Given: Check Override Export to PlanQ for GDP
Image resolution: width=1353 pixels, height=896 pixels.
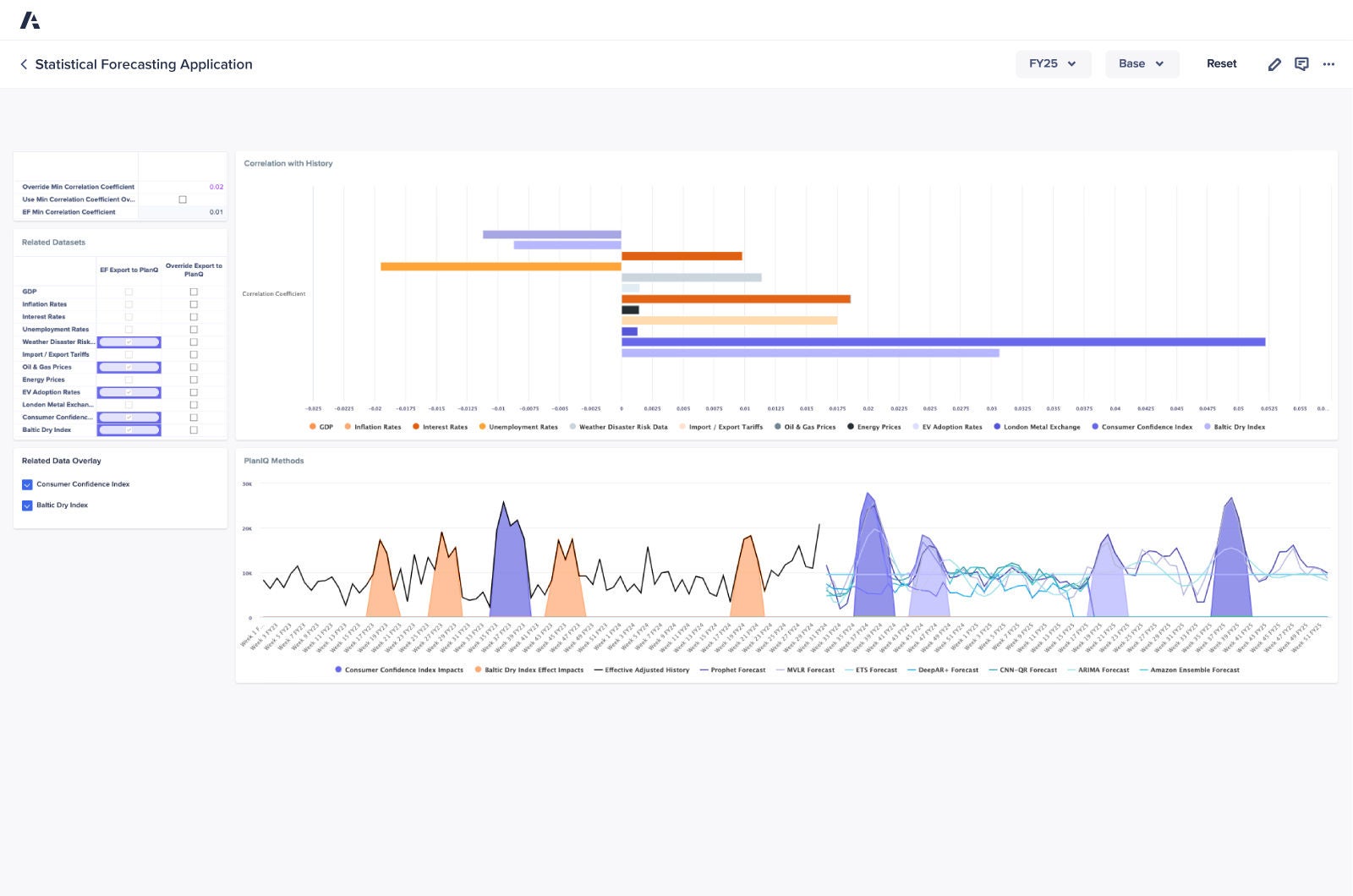Looking at the screenshot, I should (x=194, y=291).
